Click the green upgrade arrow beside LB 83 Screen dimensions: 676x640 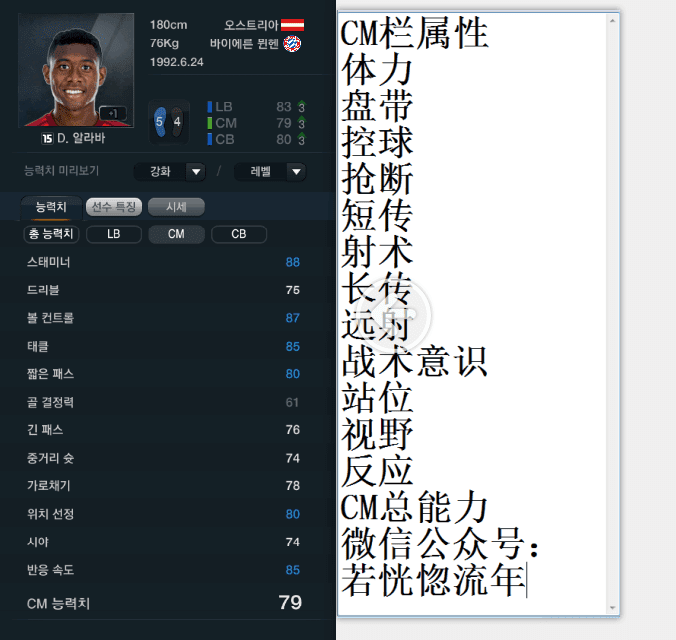[301, 106]
